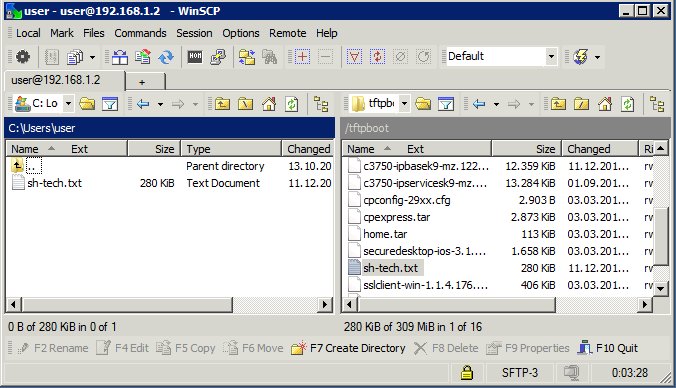This screenshot has width=676, height=388.
Task: Click the remote panel scroll down arrow
Action: coord(660,288)
